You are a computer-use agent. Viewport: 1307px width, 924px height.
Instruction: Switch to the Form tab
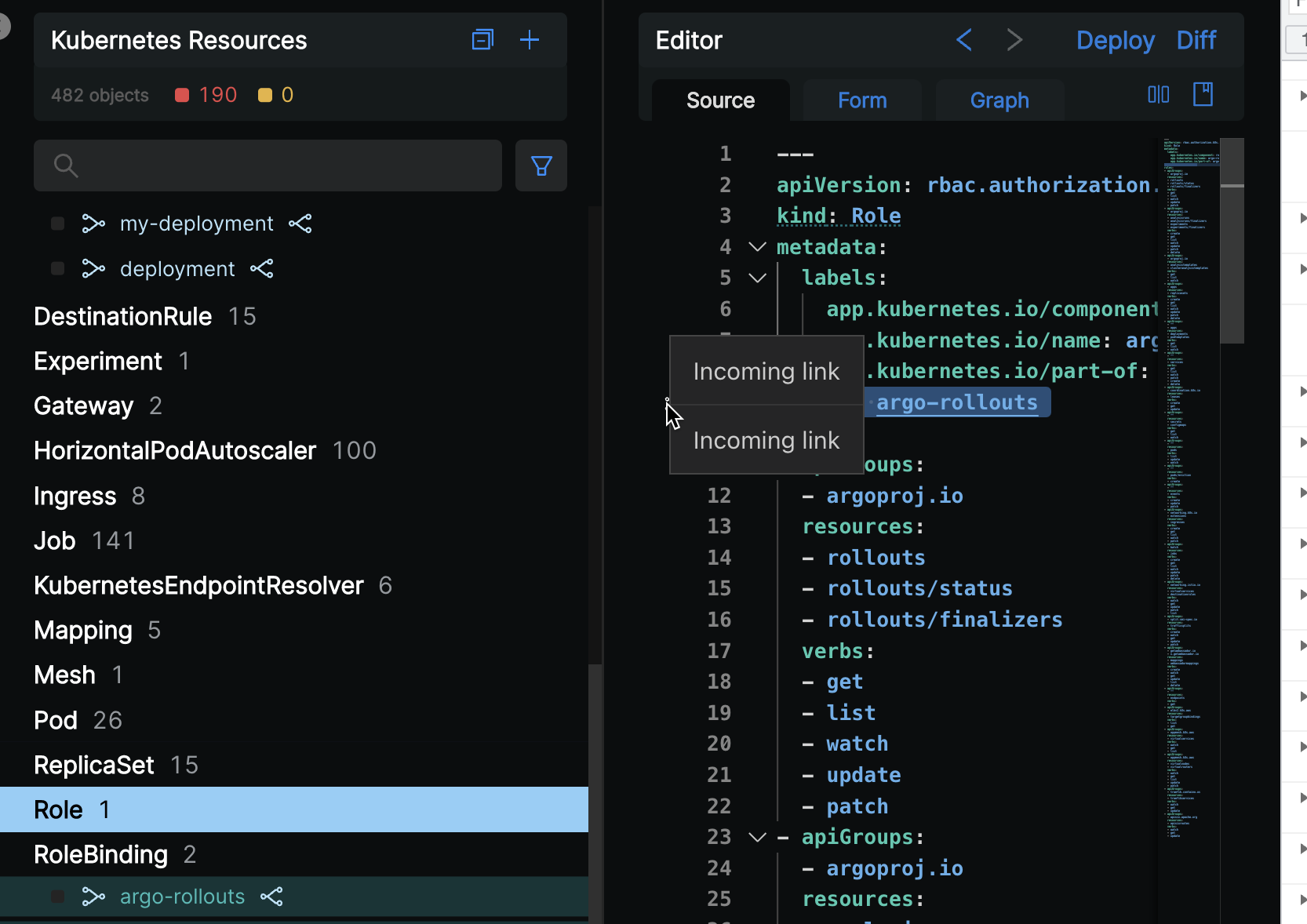862,100
